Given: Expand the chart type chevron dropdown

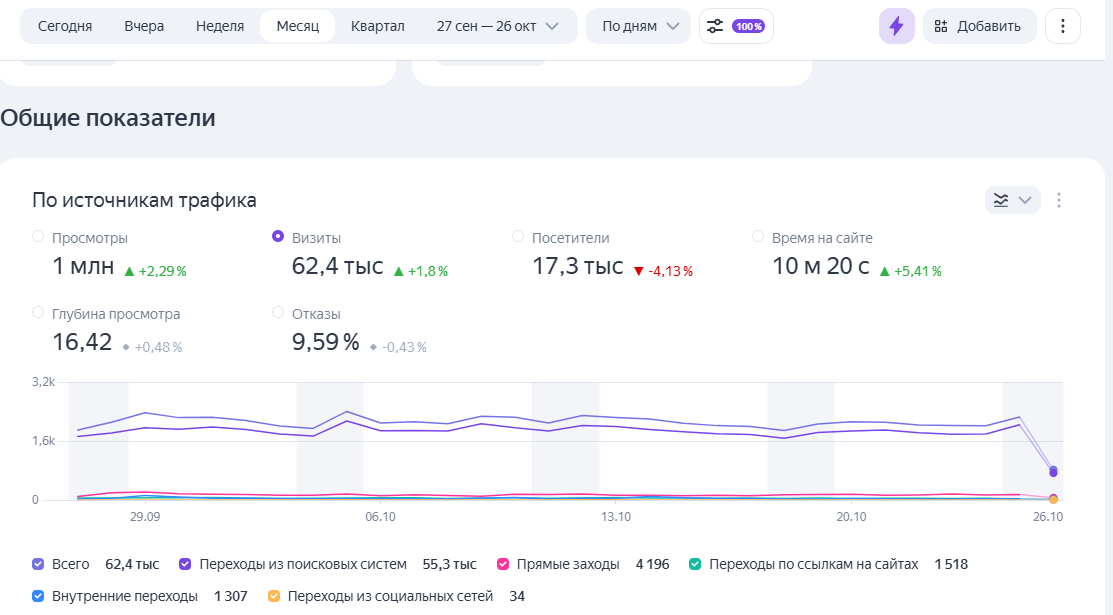Looking at the screenshot, I should [1025, 200].
